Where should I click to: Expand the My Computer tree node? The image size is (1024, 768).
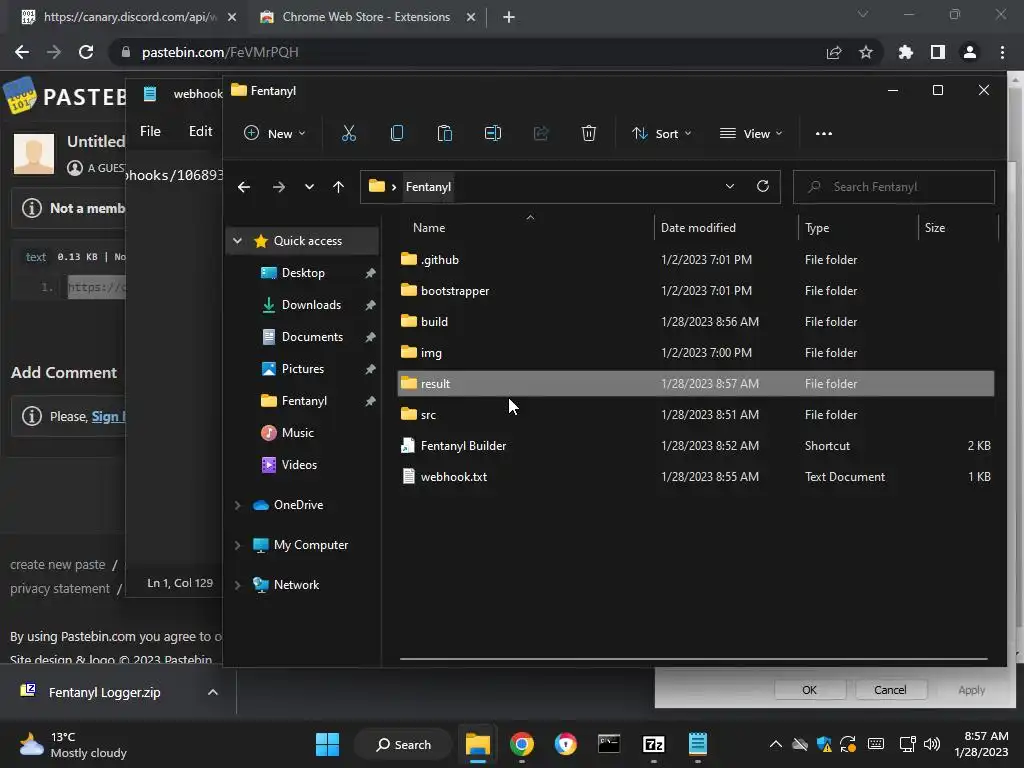point(238,545)
